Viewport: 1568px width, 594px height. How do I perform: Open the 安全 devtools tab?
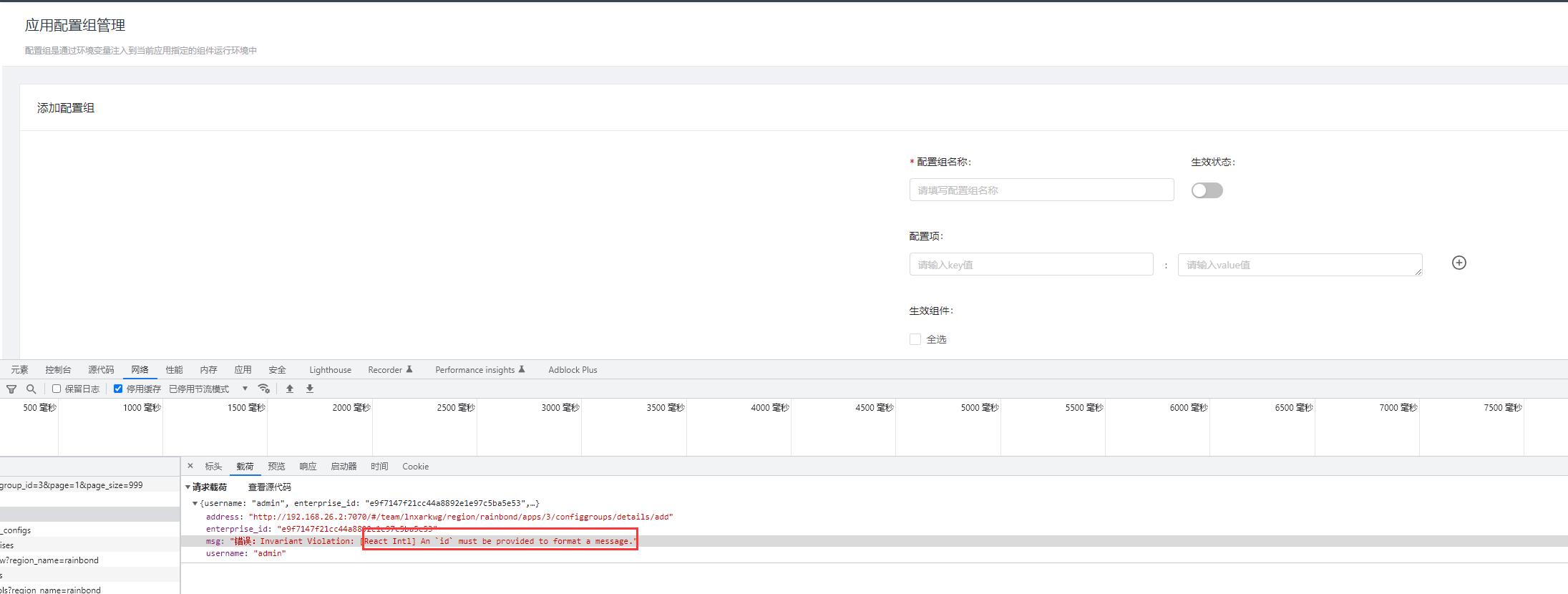[277, 370]
